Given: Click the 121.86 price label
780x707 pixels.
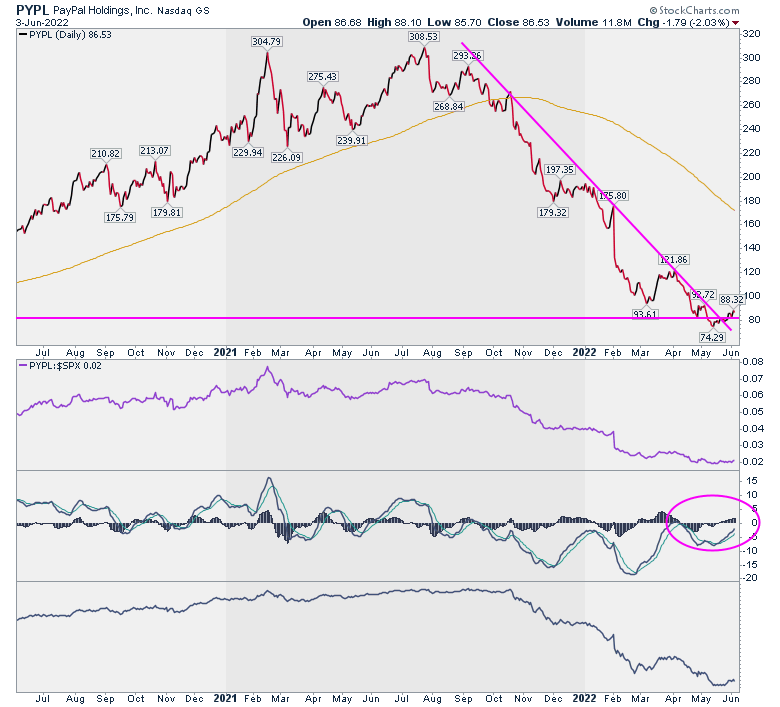Looking at the screenshot, I should coord(674,260).
